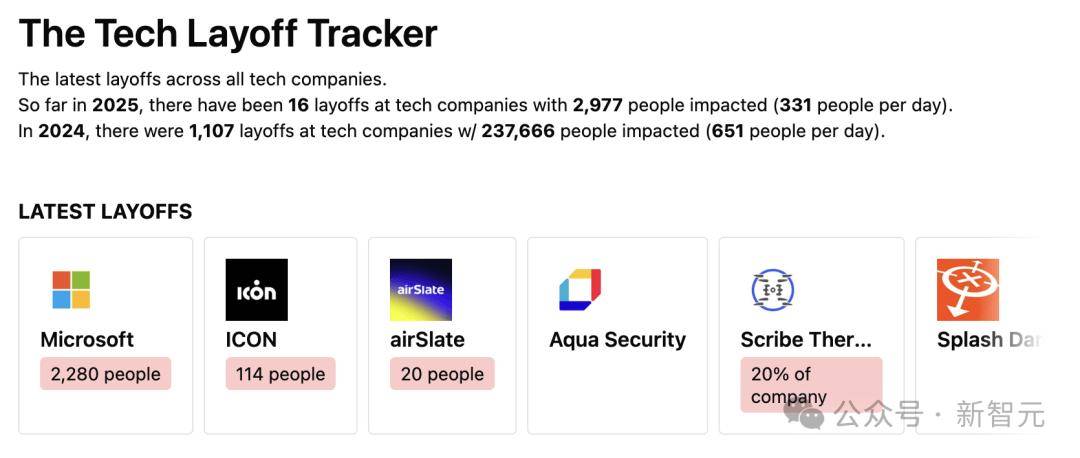Click the Aqua Security colorful logo
This screenshot has height=458, width=1080.
pos(580,289)
